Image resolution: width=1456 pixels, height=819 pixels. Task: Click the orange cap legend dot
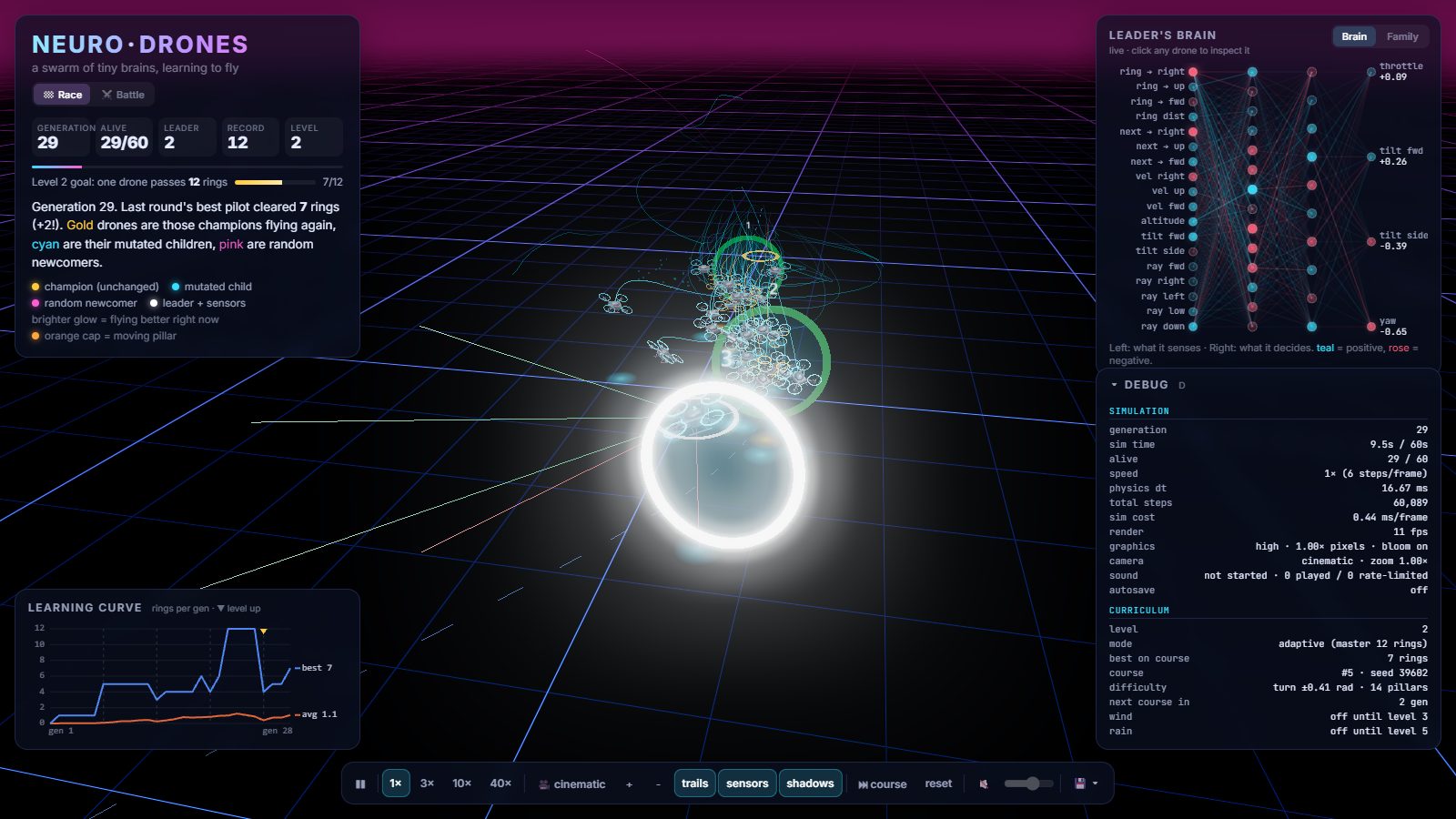click(35, 336)
